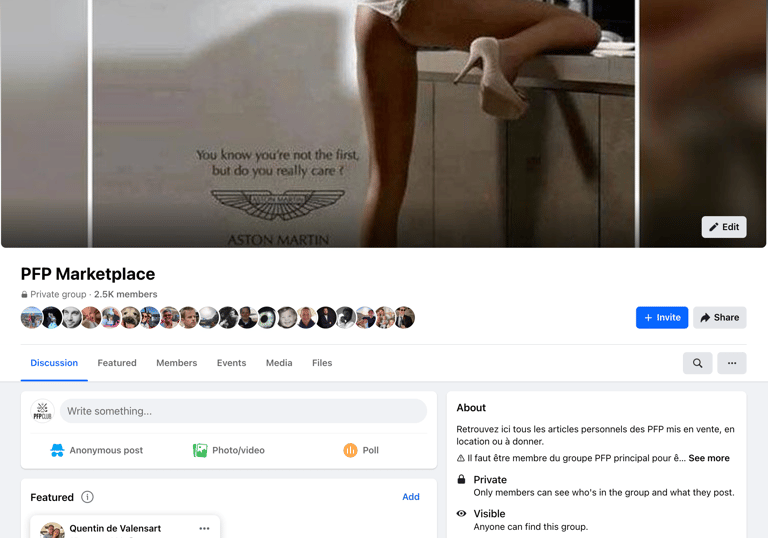Open the Members tab
This screenshot has height=538, width=768.
click(176, 363)
